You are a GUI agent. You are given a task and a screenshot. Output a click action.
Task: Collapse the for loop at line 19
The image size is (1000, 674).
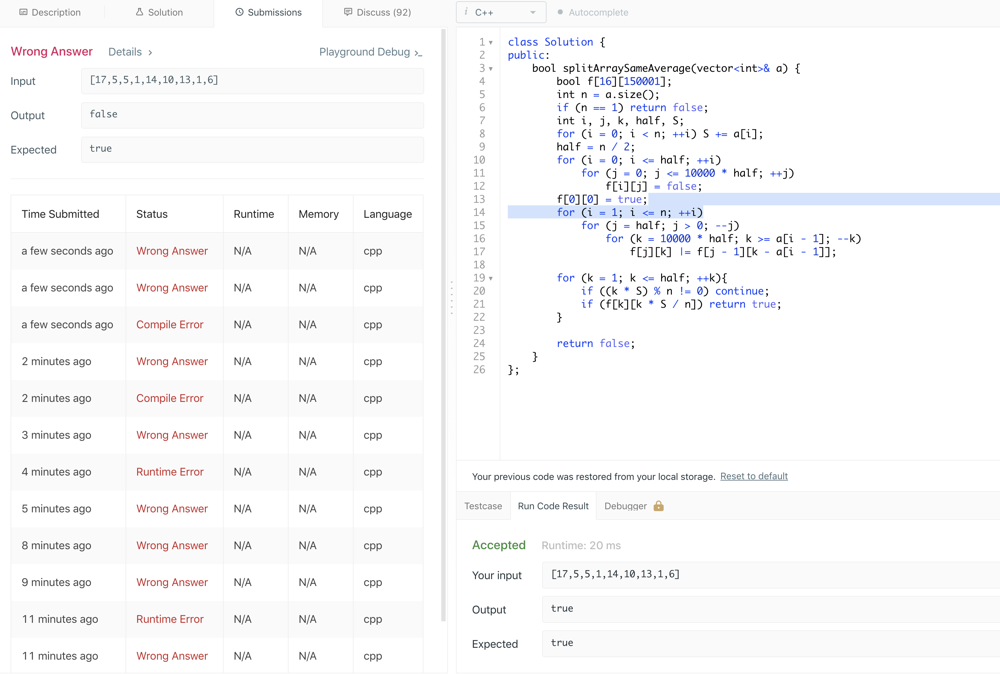(x=491, y=278)
